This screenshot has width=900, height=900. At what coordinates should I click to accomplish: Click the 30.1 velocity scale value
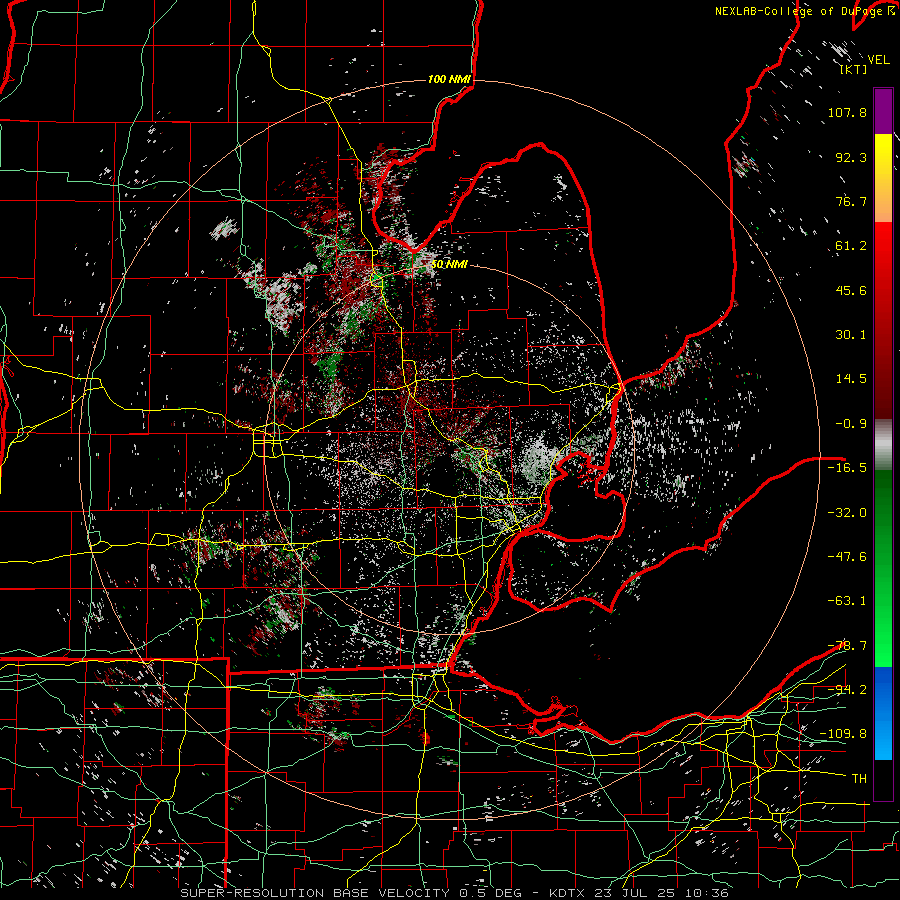tap(851, 335)
